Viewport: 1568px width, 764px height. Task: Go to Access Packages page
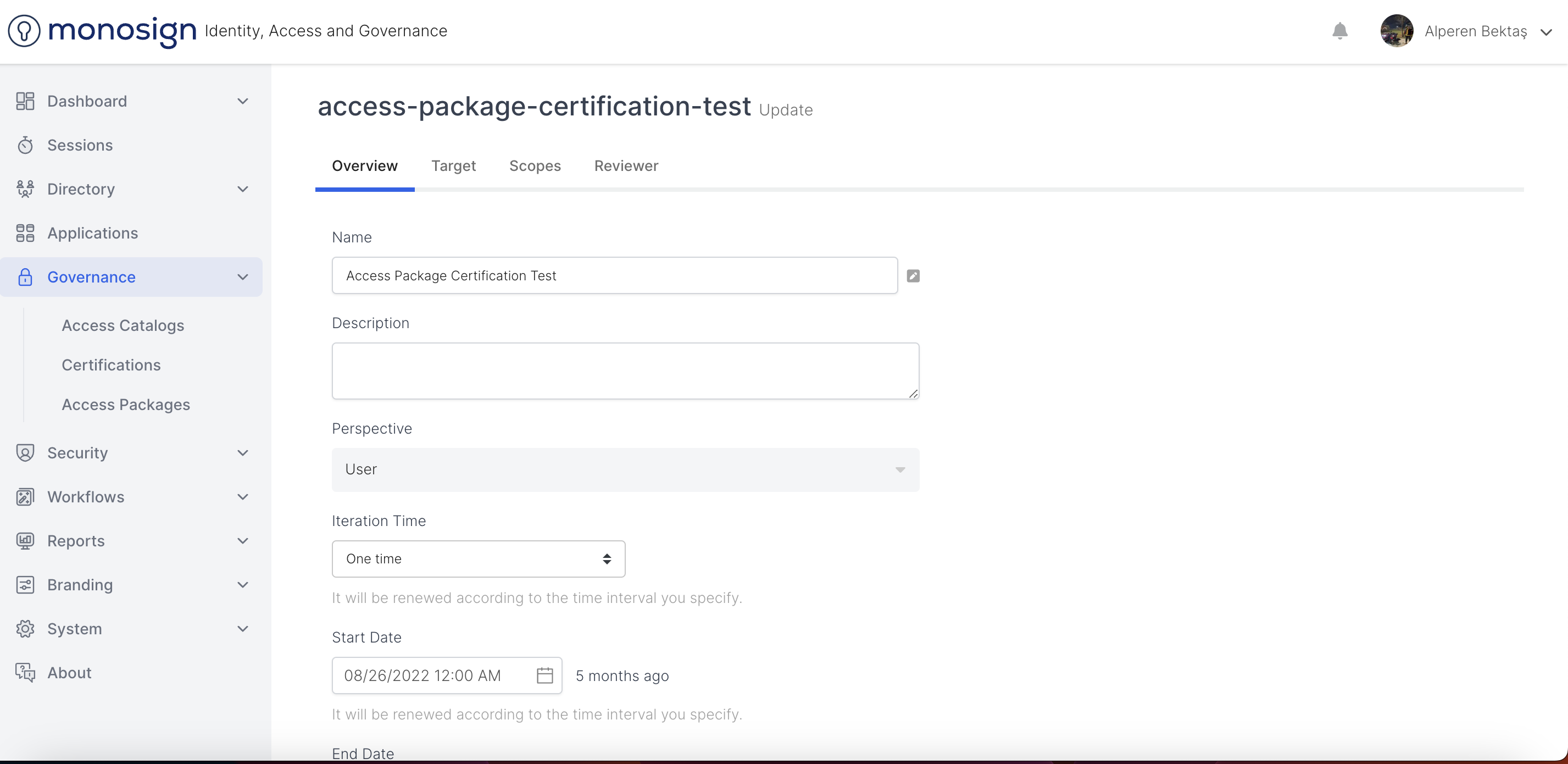click(x=126, y=404)
